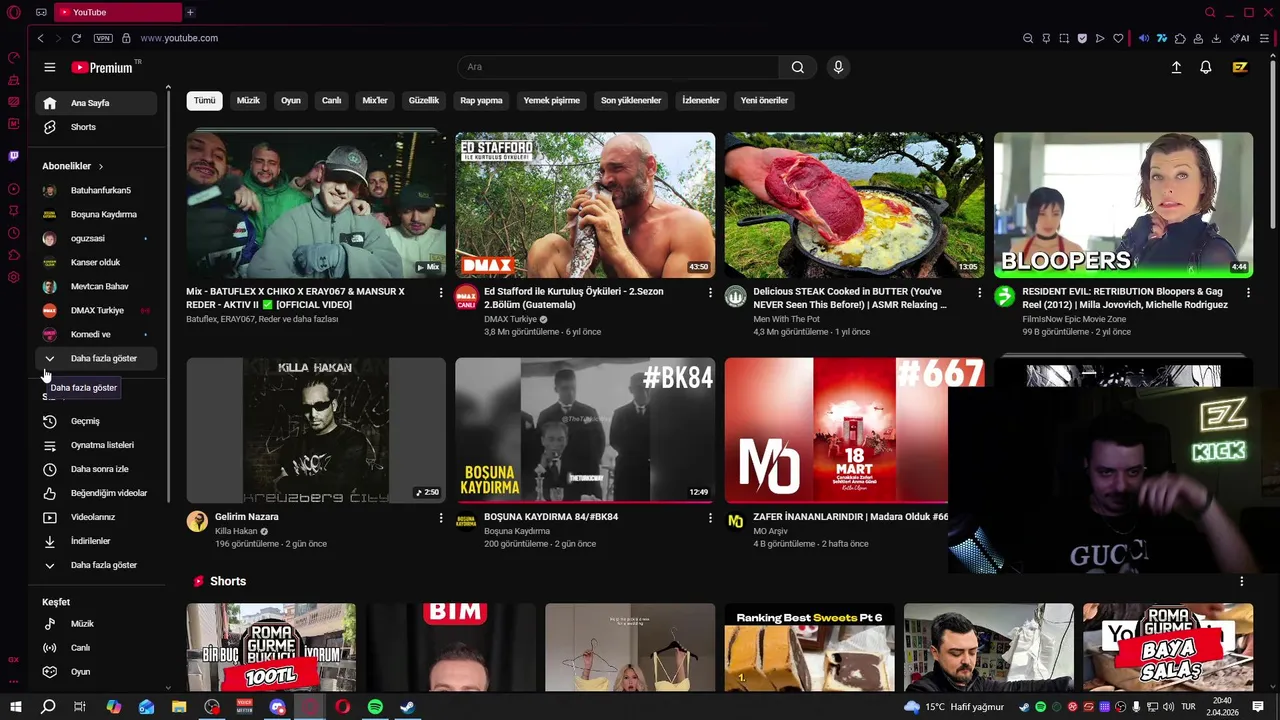
Task: Open the Opera main menu logo
Action: pyautogui.click(x=14, y=12)
